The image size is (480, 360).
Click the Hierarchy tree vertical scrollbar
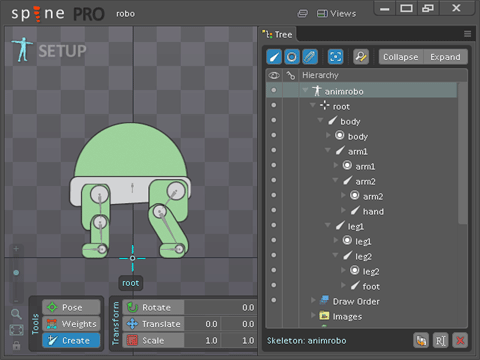pyautogui.click(x=463, y=154)
